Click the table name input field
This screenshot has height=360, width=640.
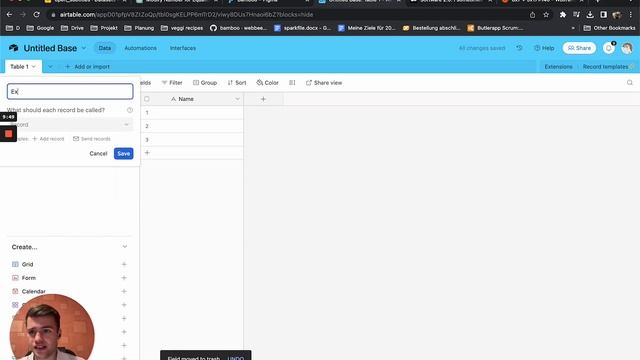tap(70, 91)
